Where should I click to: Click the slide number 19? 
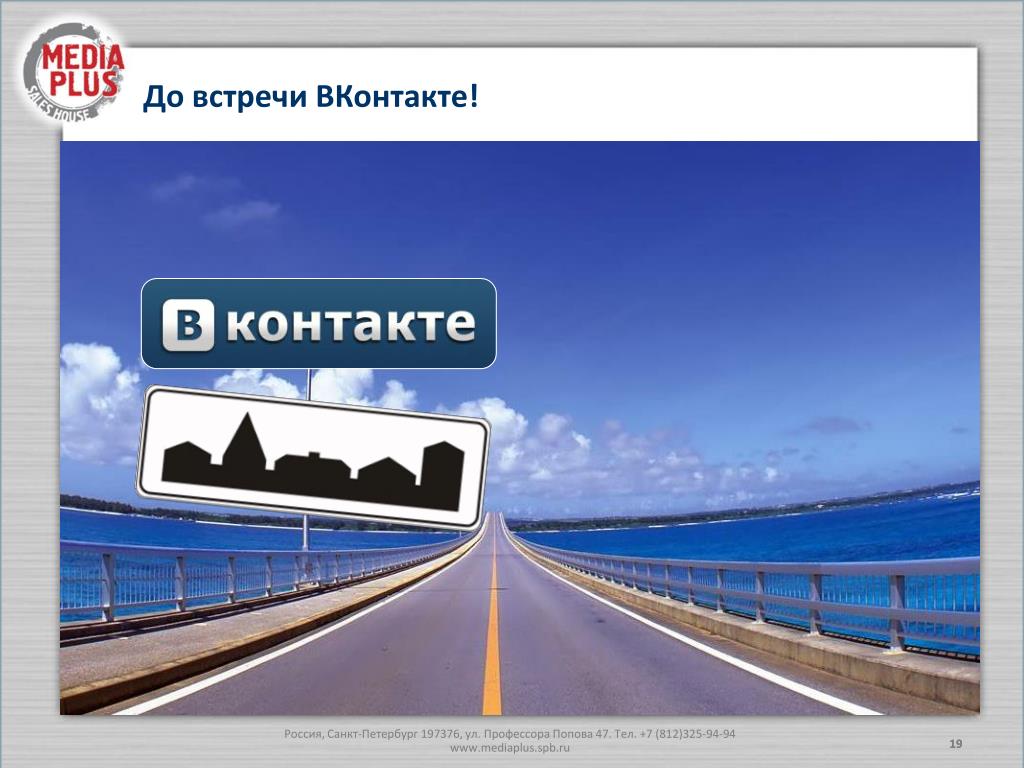955,744
